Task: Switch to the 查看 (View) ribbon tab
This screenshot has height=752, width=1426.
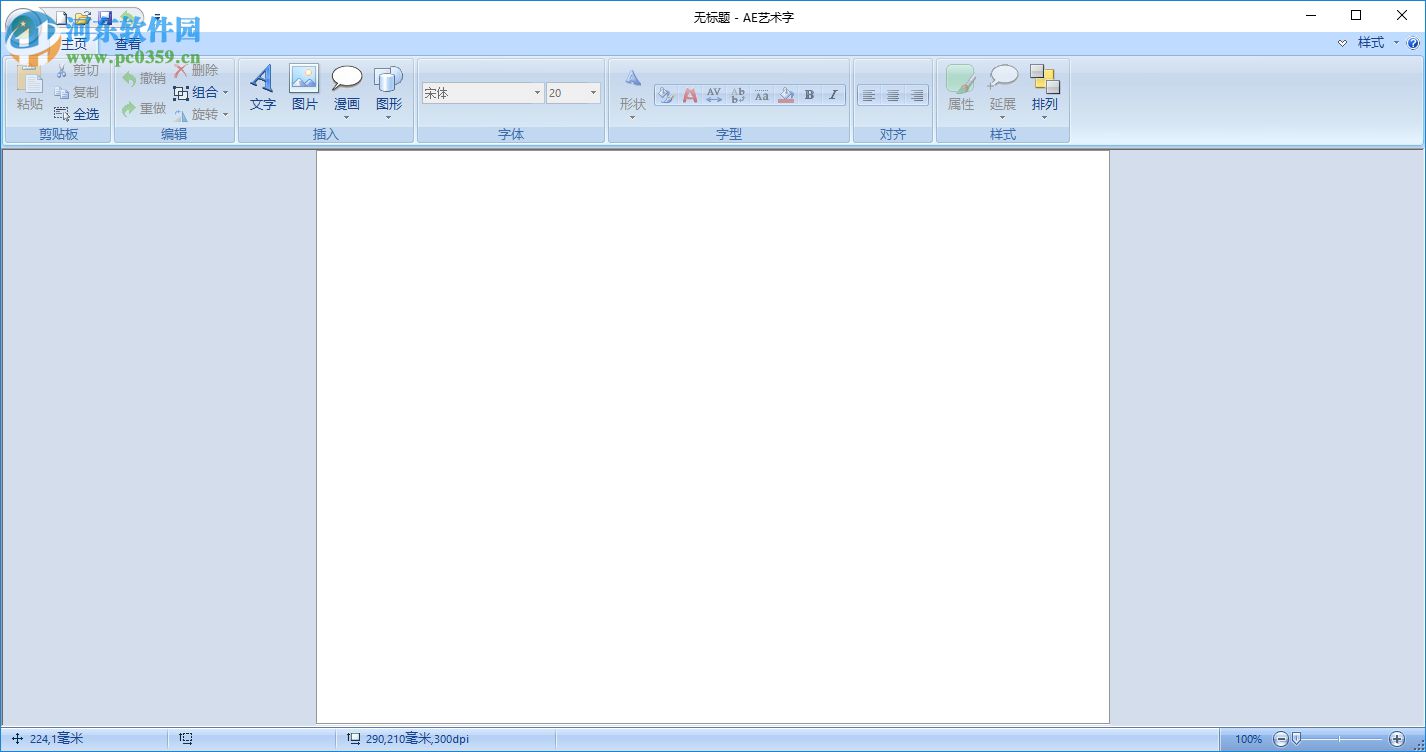Action: pyautogui.click(x=128, y=44)
